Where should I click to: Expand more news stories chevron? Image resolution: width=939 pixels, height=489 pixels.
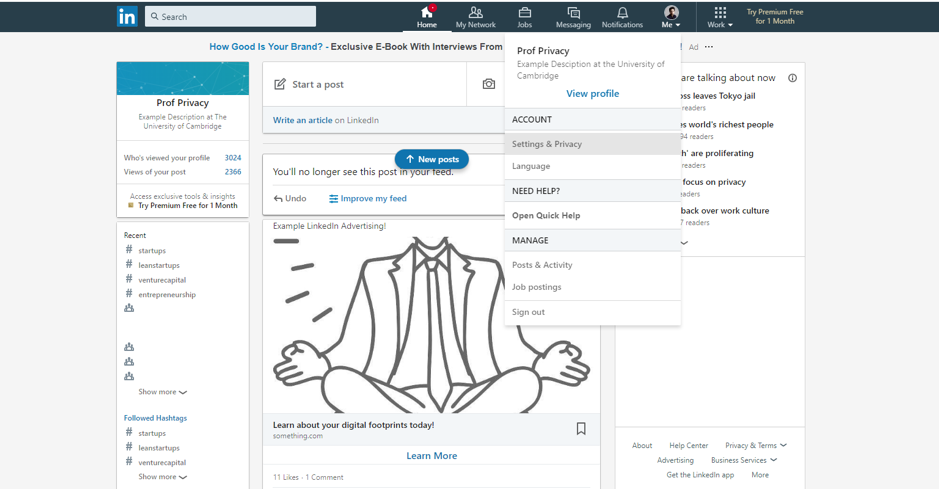[684, 243]
